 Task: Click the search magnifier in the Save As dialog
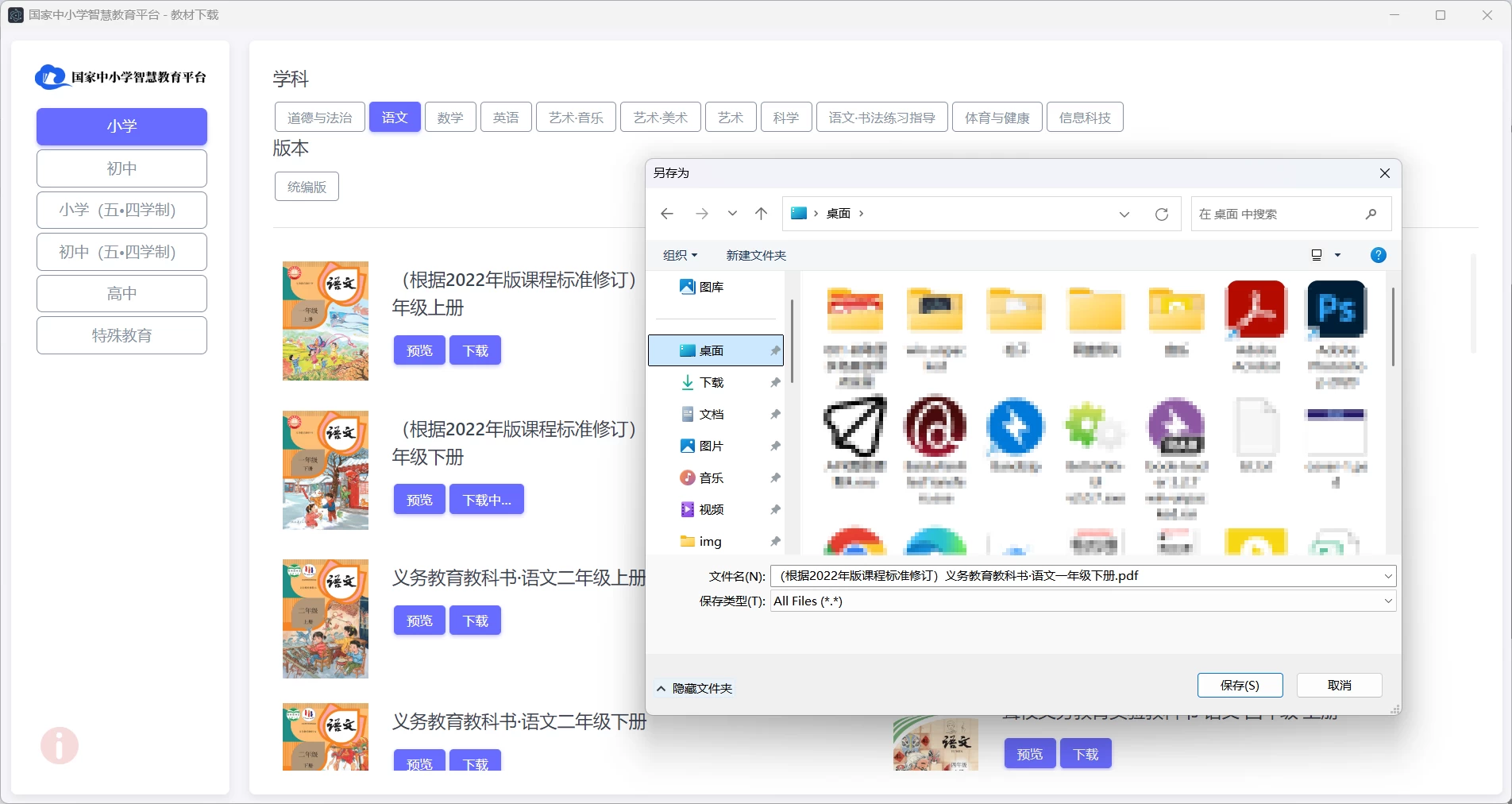tap(1371, 214)
